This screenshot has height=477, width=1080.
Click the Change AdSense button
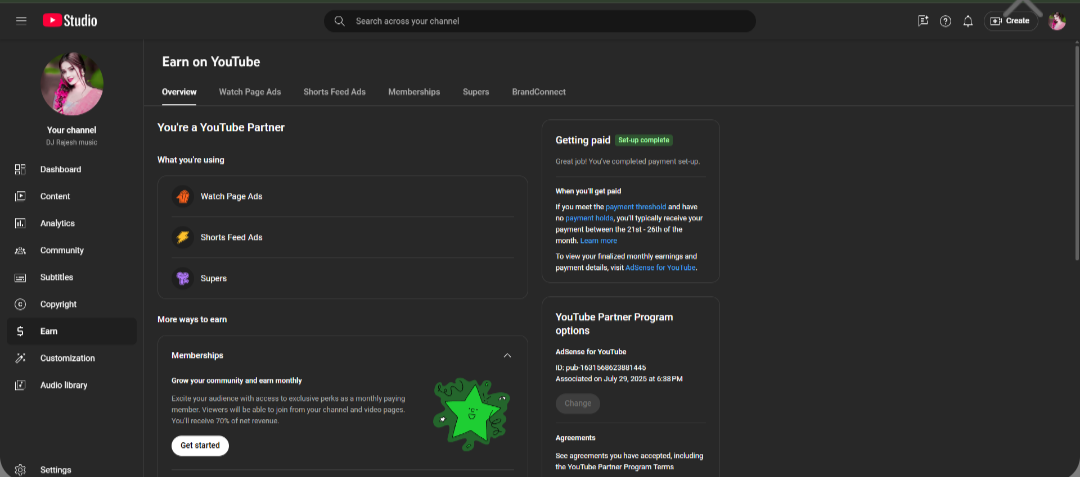(578, 403)
